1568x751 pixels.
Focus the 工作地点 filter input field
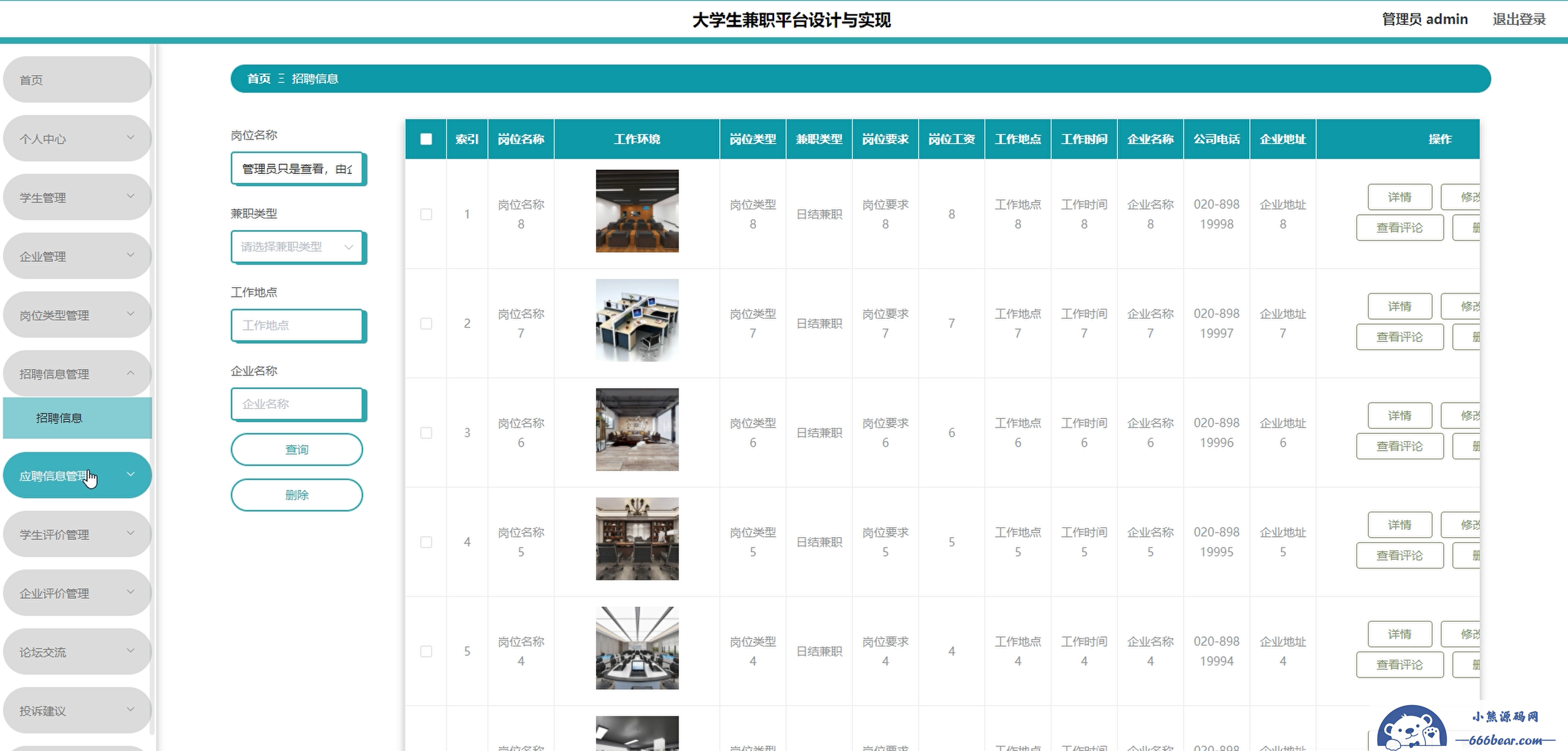coord(298,325)
